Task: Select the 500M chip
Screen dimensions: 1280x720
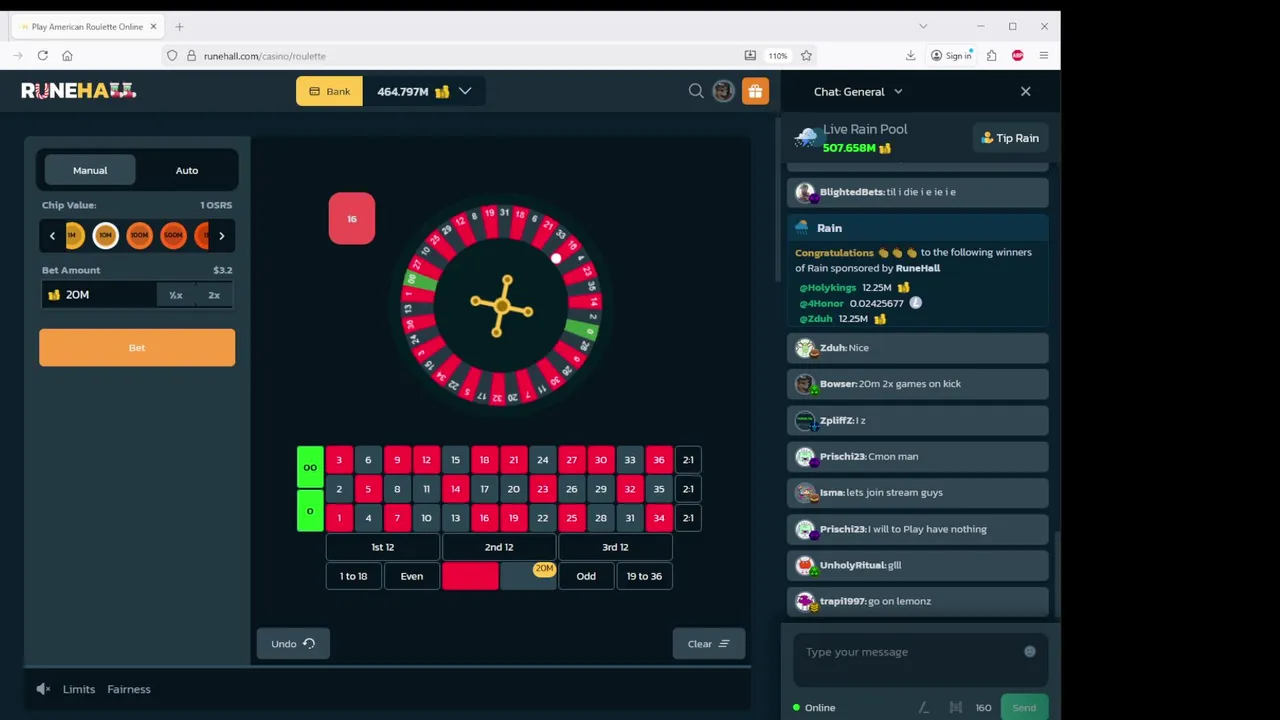Action: point(173,236)
